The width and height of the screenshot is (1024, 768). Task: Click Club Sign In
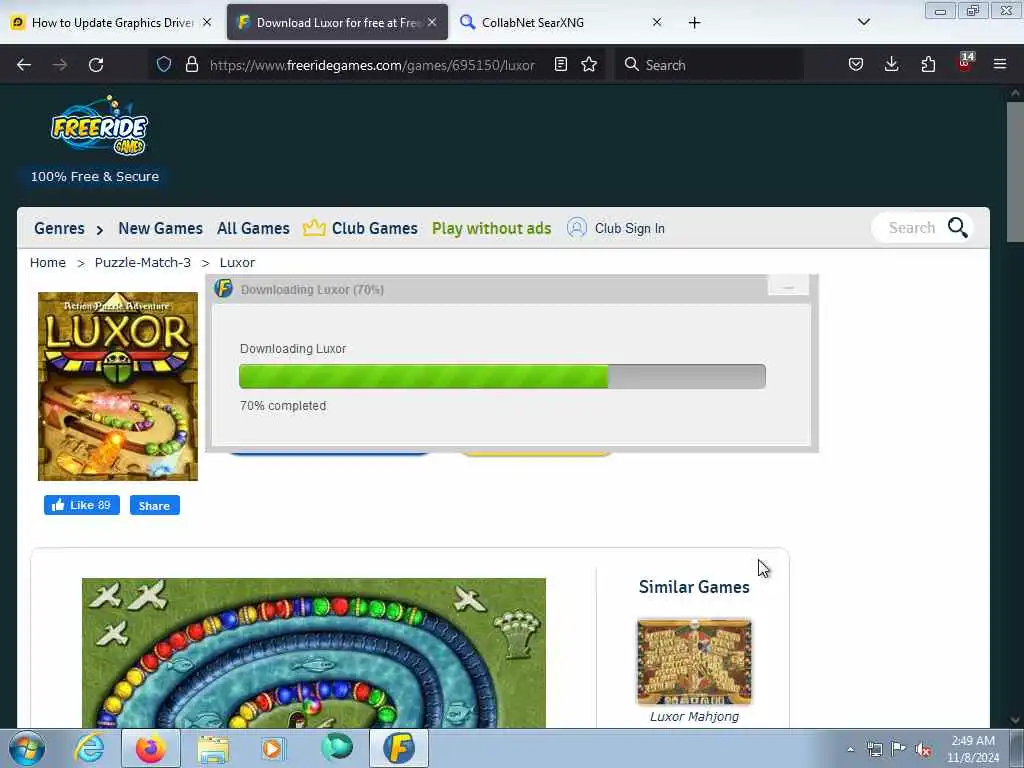(x=630, y=228)
